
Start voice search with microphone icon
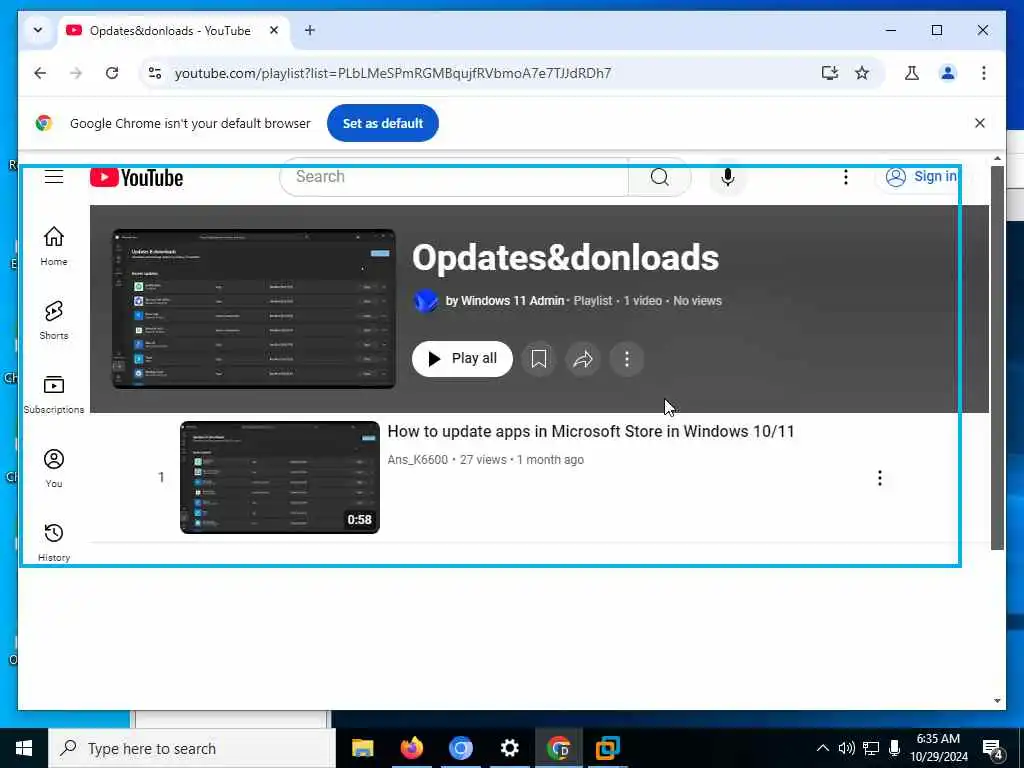click(728, 177)
